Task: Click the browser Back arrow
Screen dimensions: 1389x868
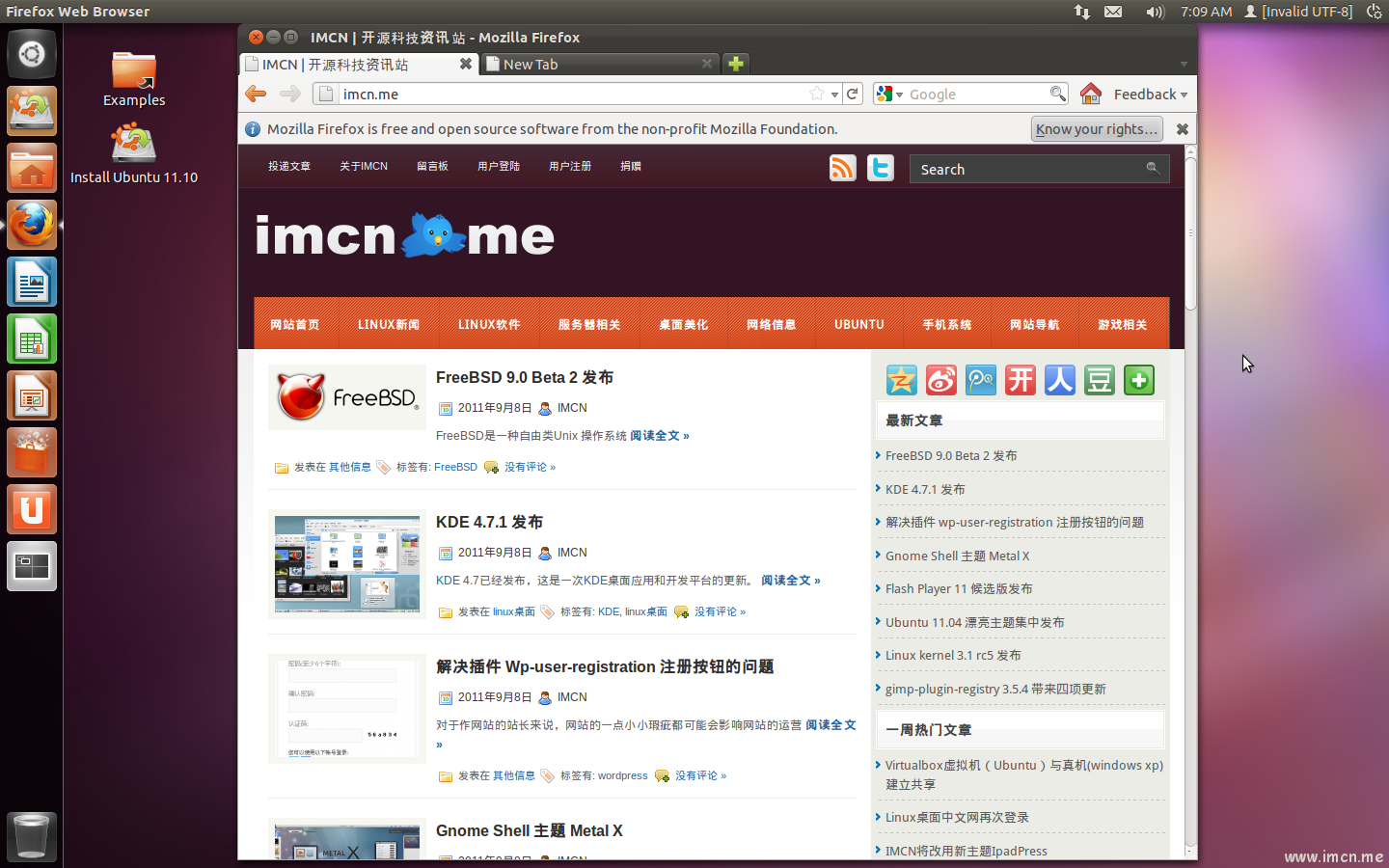Action: [x=256, y=94]
